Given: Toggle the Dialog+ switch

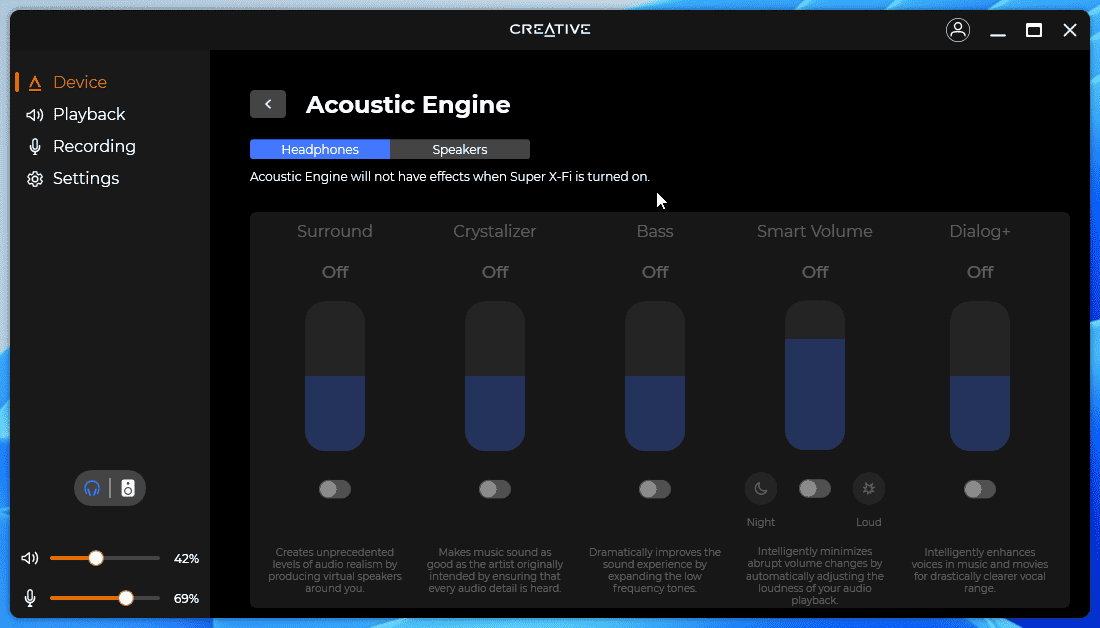Looking at the screenshot, I should [980, 489].
